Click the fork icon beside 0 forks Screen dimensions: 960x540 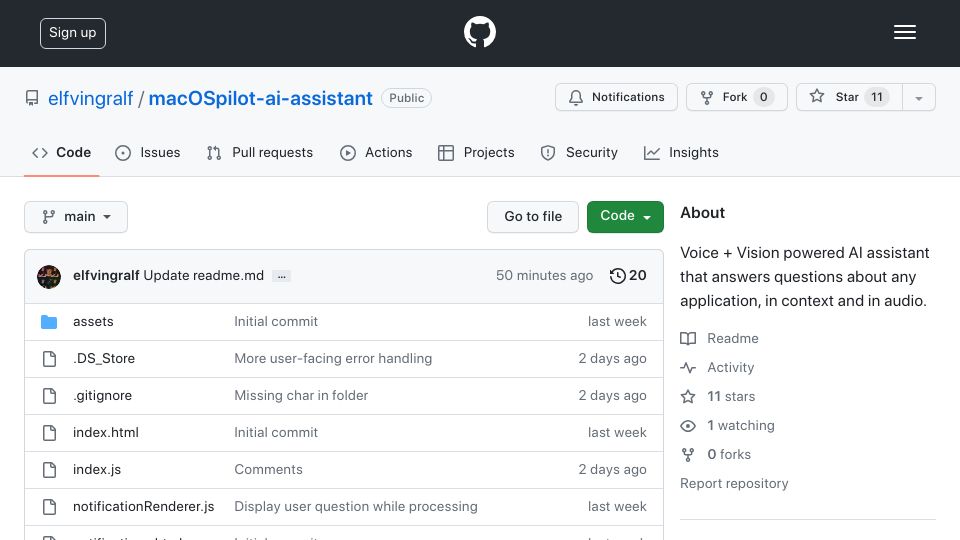688,454
